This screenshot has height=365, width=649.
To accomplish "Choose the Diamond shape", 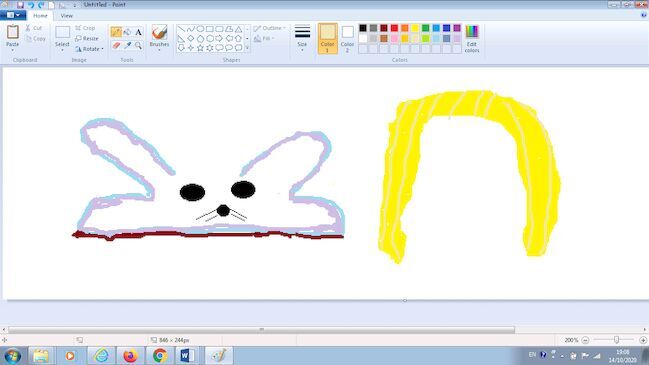I will point(191,38).
